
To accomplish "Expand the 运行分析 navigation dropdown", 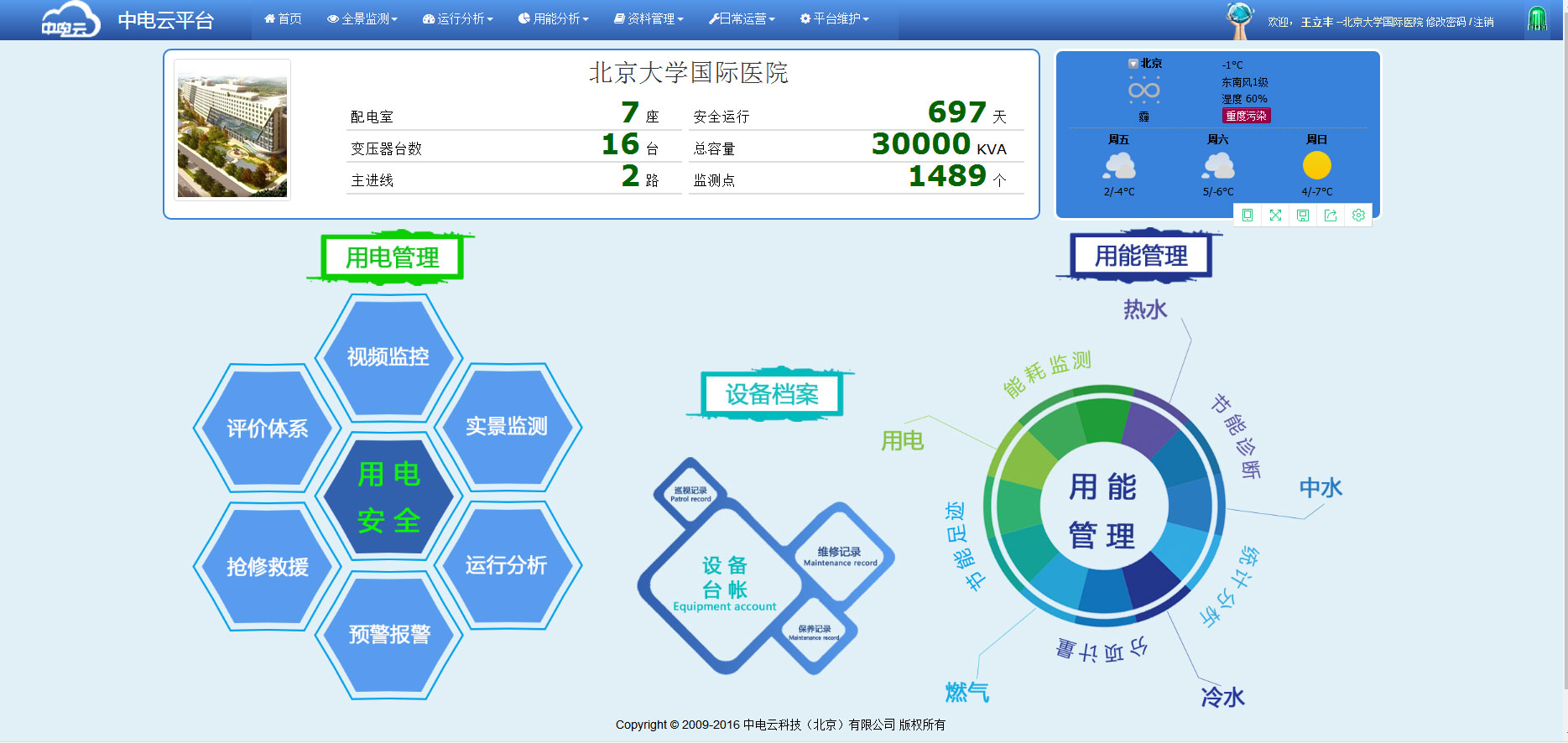I will point(458,18).
